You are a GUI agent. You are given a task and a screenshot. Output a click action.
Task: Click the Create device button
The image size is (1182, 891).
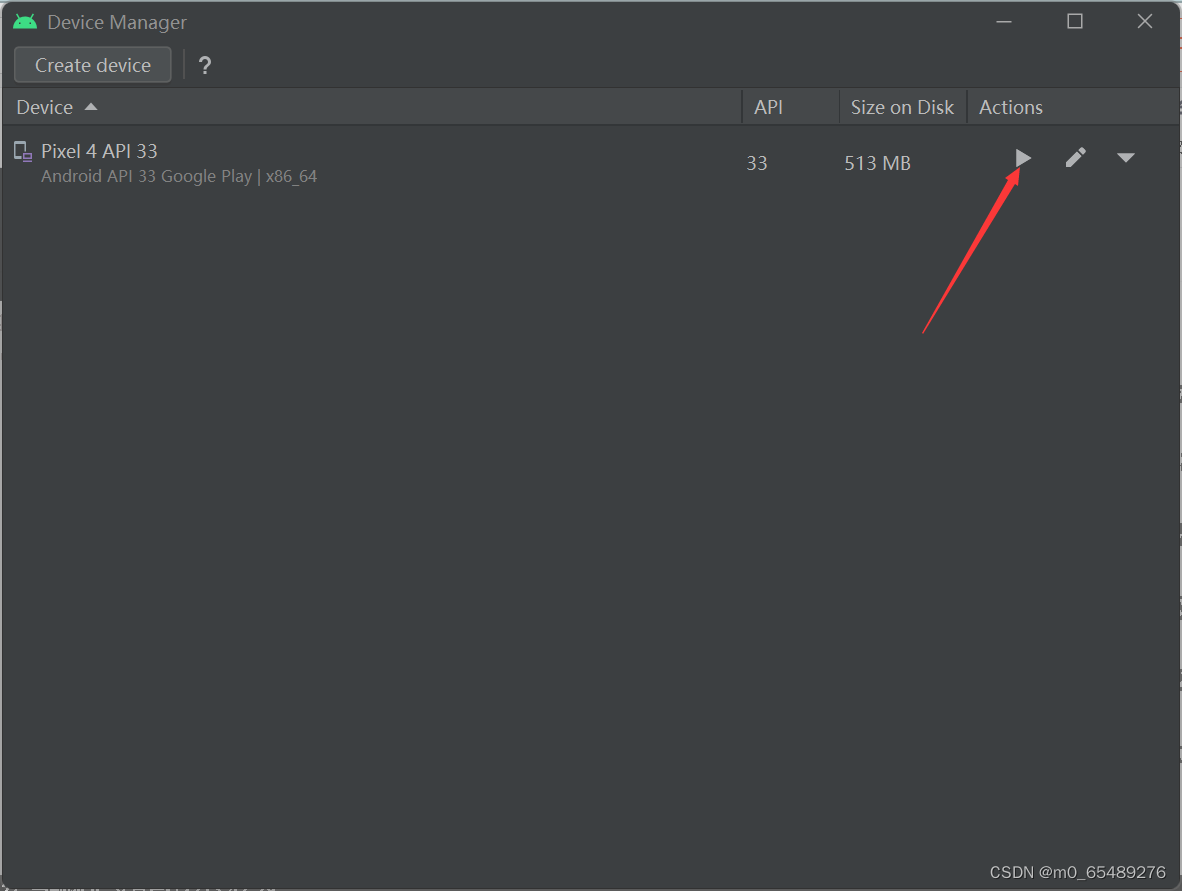pos(93,66)
